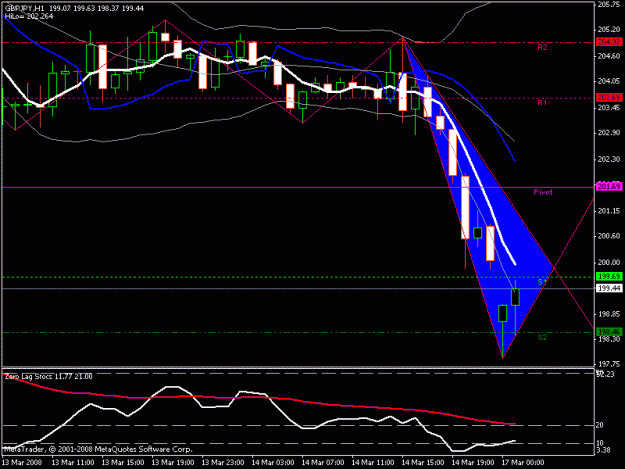This screenshot has width=625, height=469.
Task: Select the Pivot level label
Action: click(x=543, y=192)
